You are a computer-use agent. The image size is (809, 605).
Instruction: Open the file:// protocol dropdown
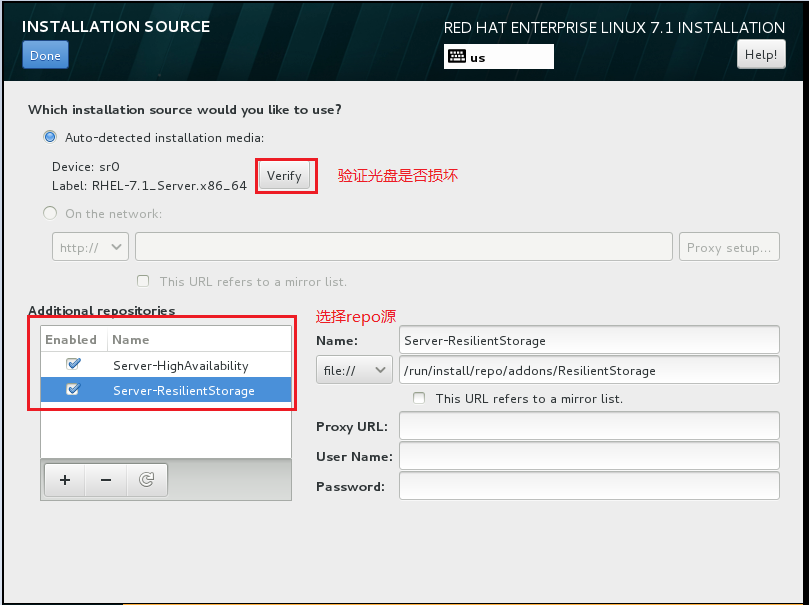tap(354, 370)
